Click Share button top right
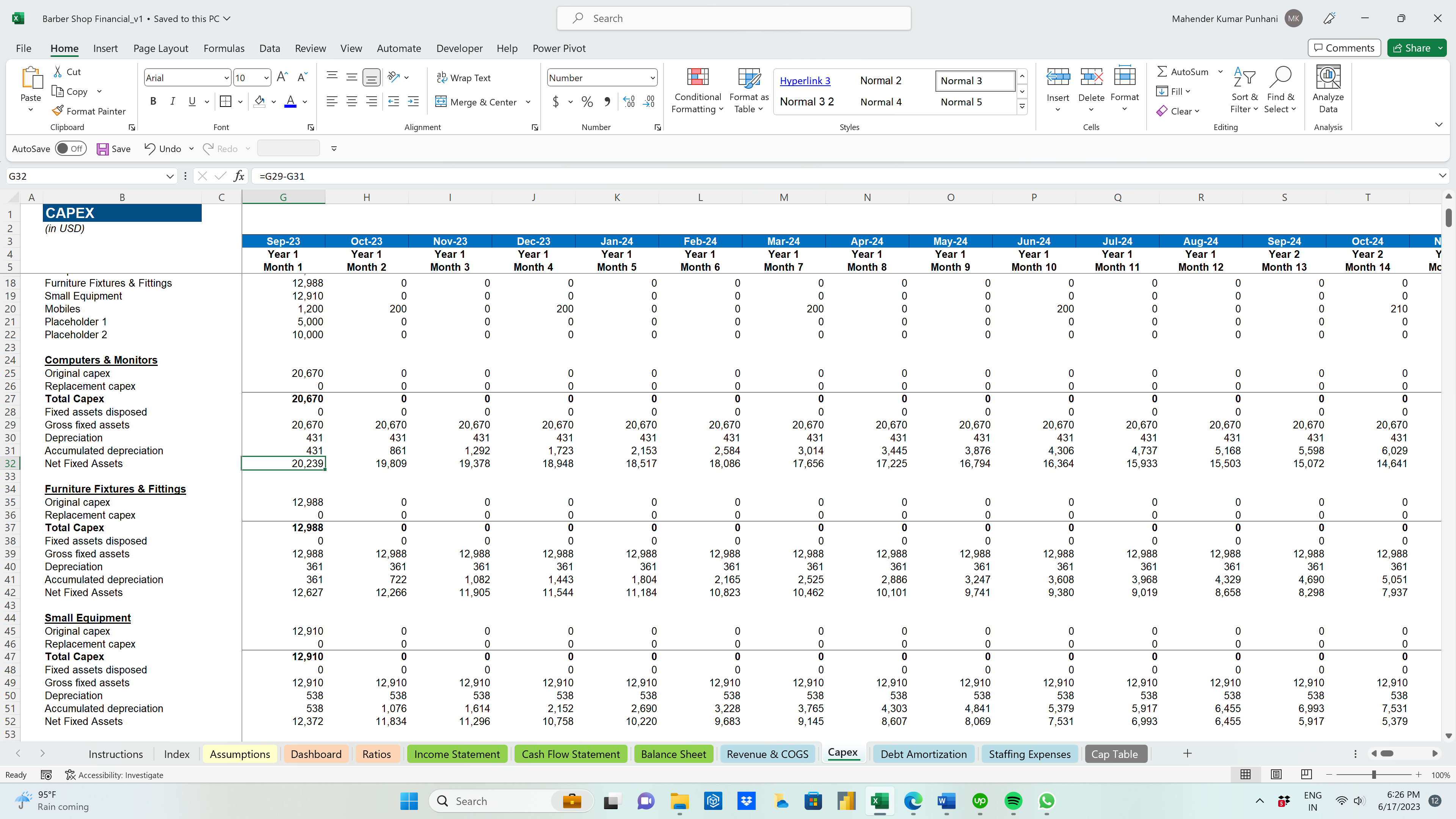Image resolution: width=1456 pixels, height=819 pixels. tap(1418, 47)
